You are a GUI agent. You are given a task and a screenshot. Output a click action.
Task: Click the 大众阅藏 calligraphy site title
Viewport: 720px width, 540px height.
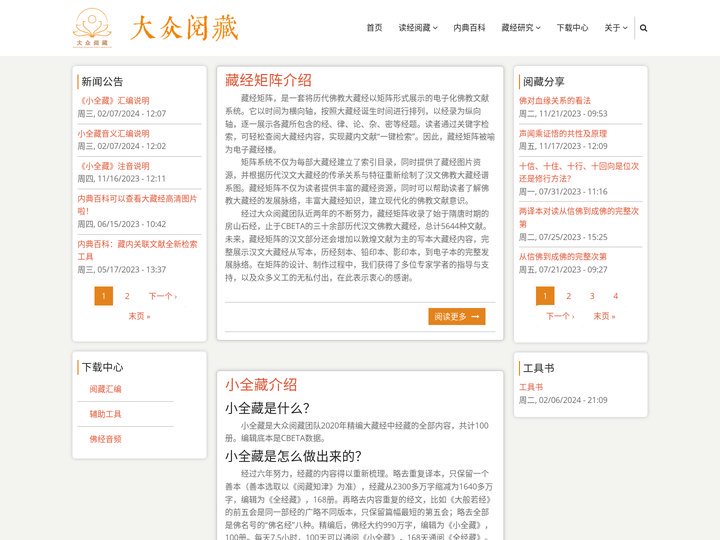184,28
